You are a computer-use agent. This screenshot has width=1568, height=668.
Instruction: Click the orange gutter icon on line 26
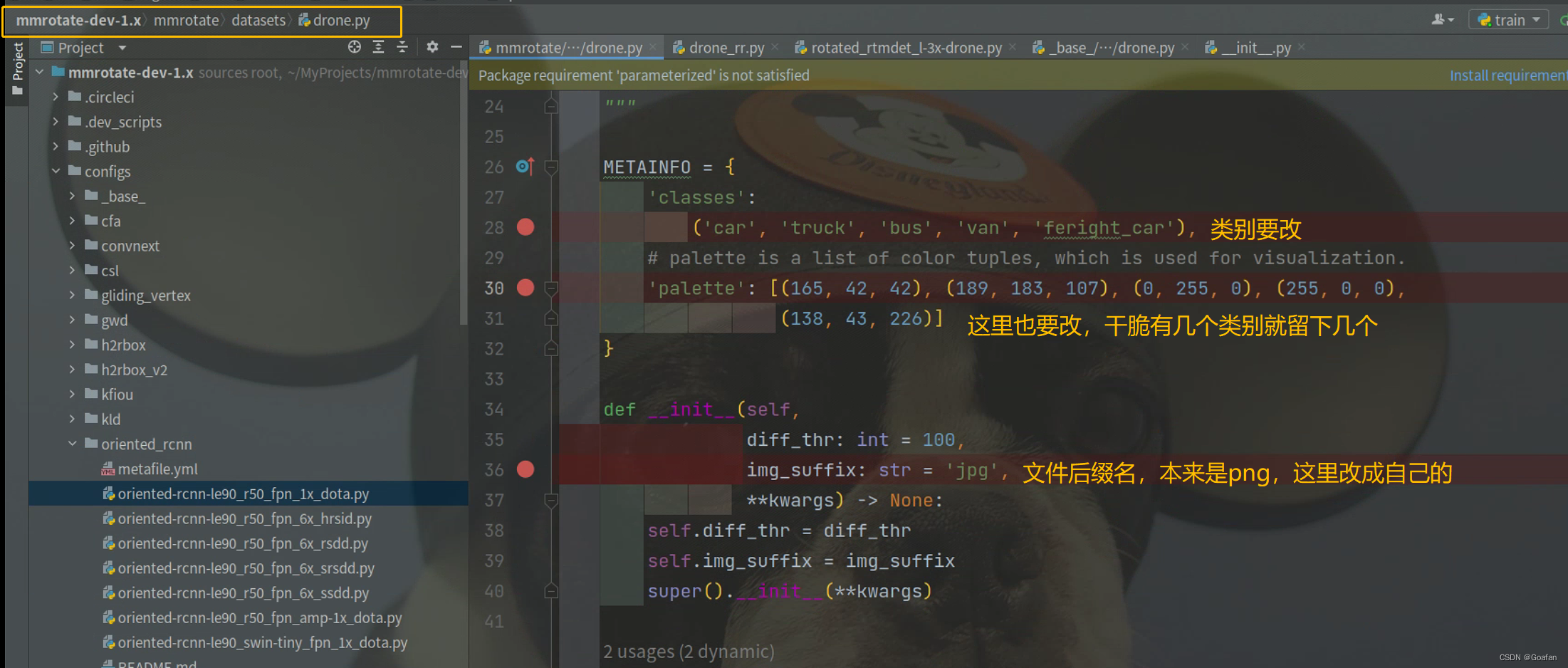coord(525,166)
